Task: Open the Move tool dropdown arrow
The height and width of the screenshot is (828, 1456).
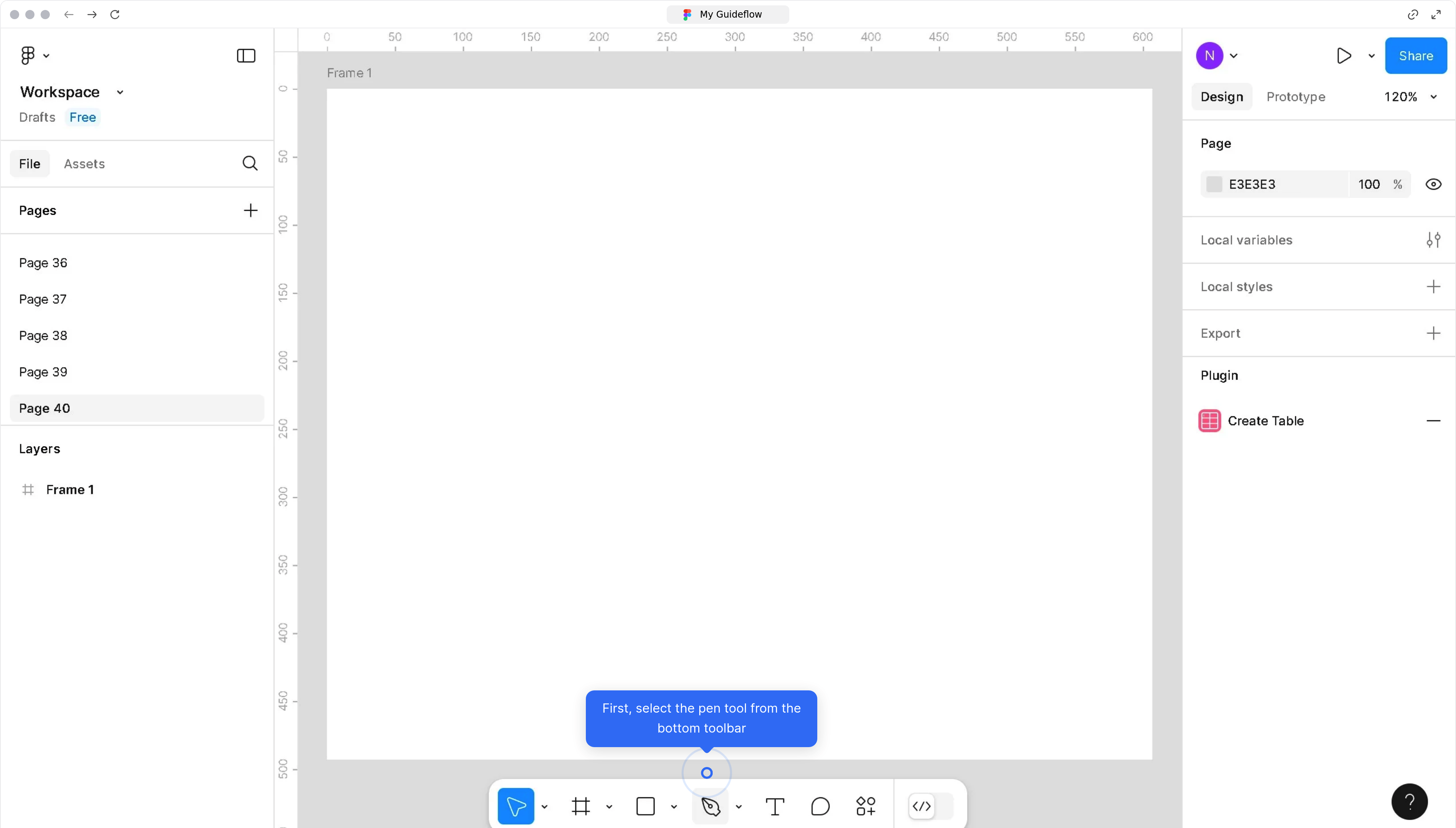Action: 545,807
